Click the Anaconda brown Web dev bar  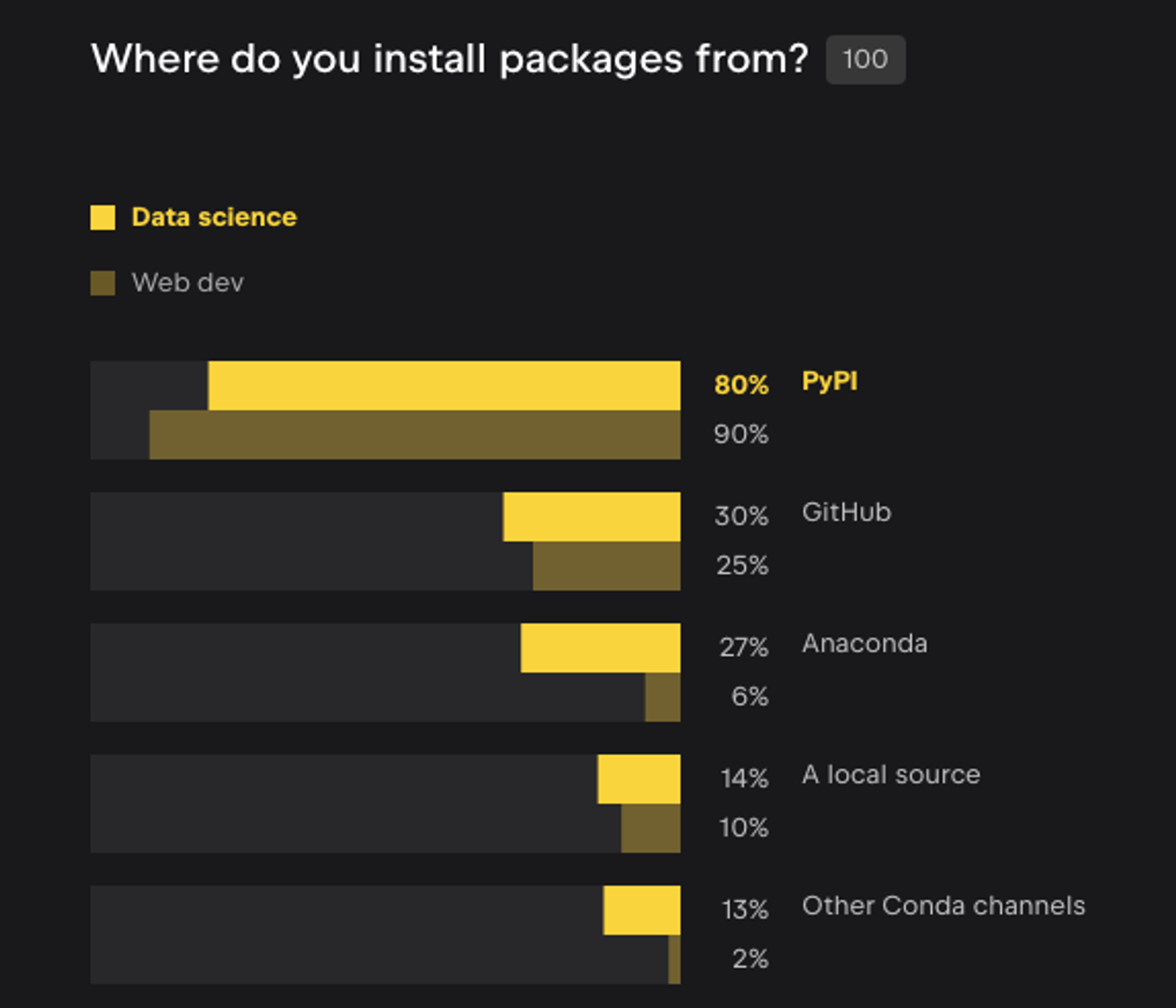tap(663, 697)
